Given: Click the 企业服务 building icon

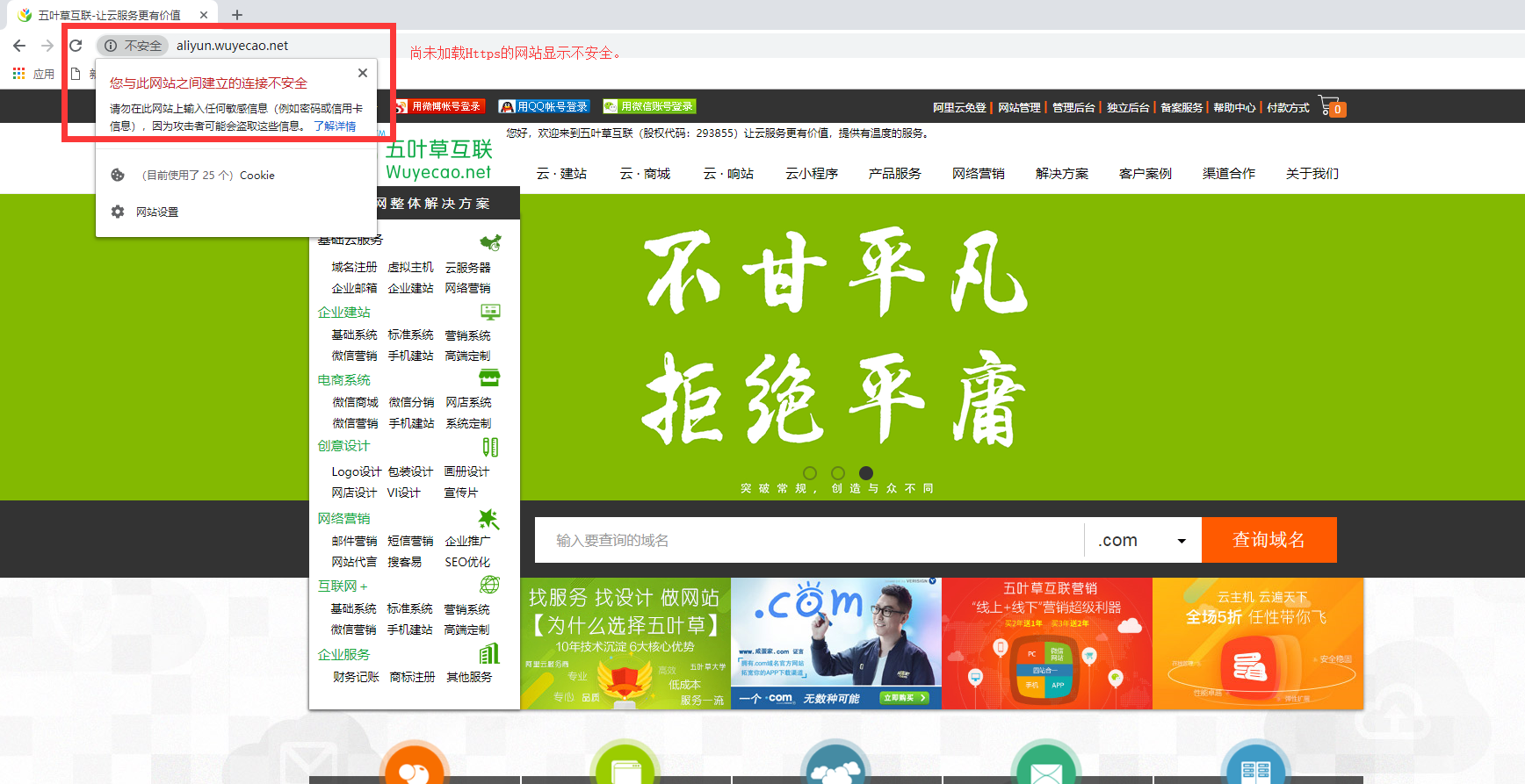Looking at the screenshot, I should pos(489,653).
